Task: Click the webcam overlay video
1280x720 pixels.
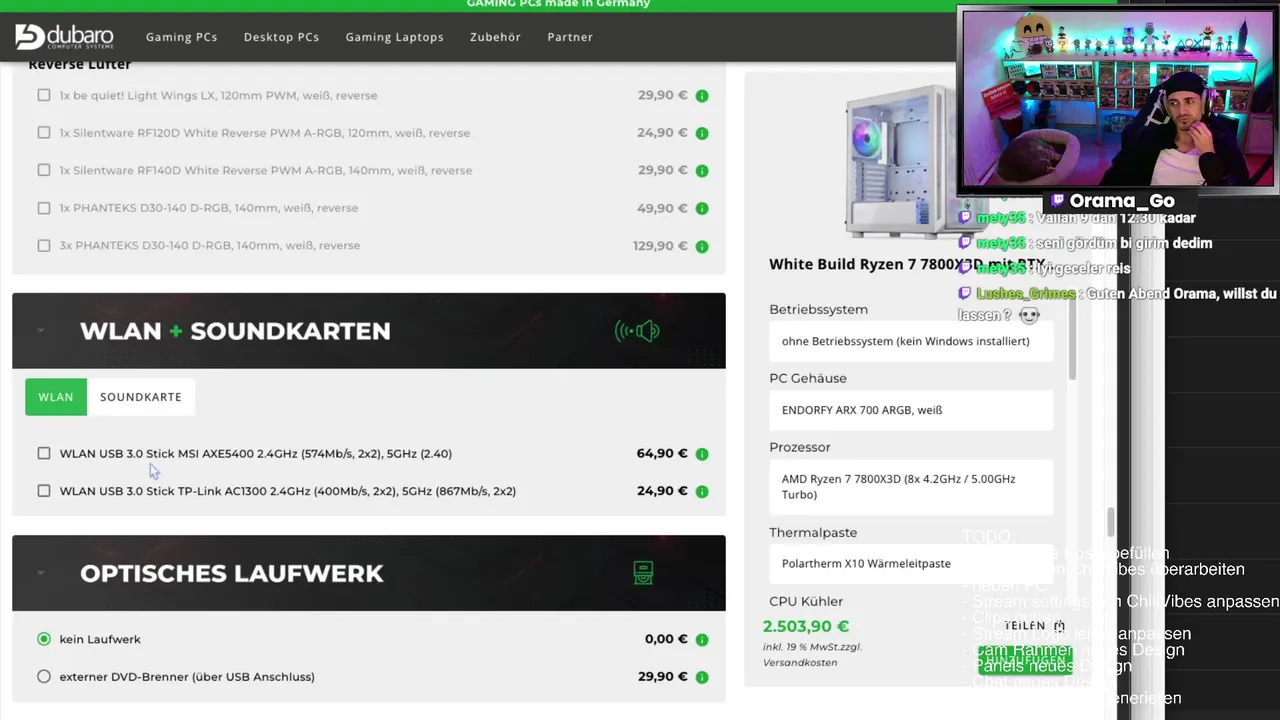Action: click(1117, 99)
